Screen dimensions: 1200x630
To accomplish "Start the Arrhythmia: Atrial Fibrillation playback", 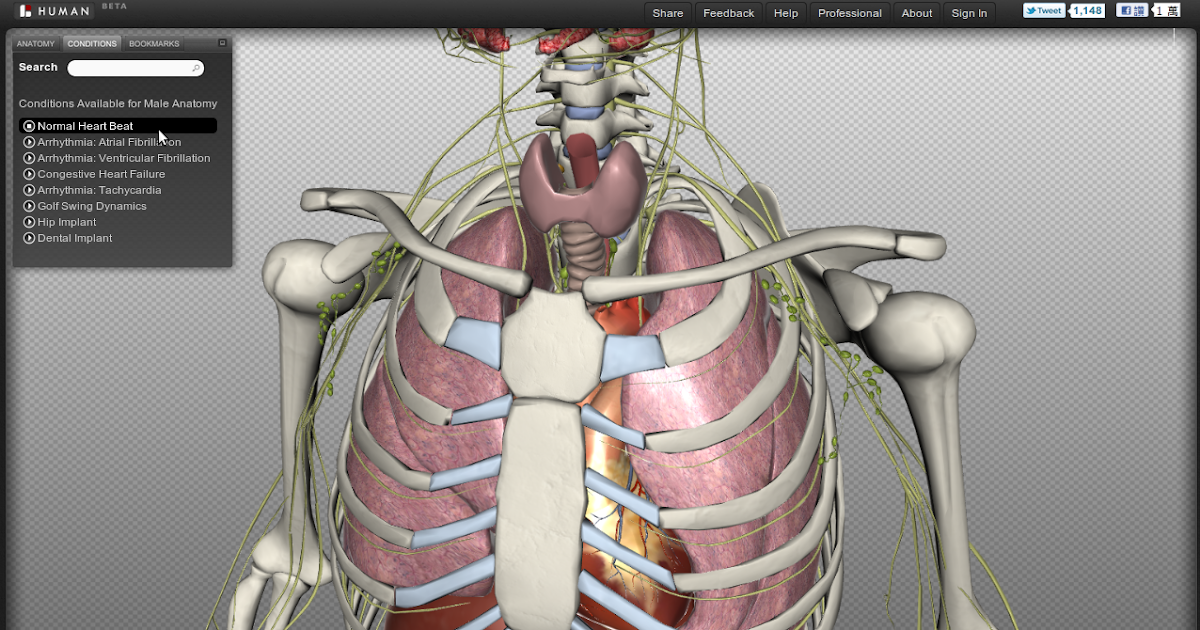I will point(27,141).
